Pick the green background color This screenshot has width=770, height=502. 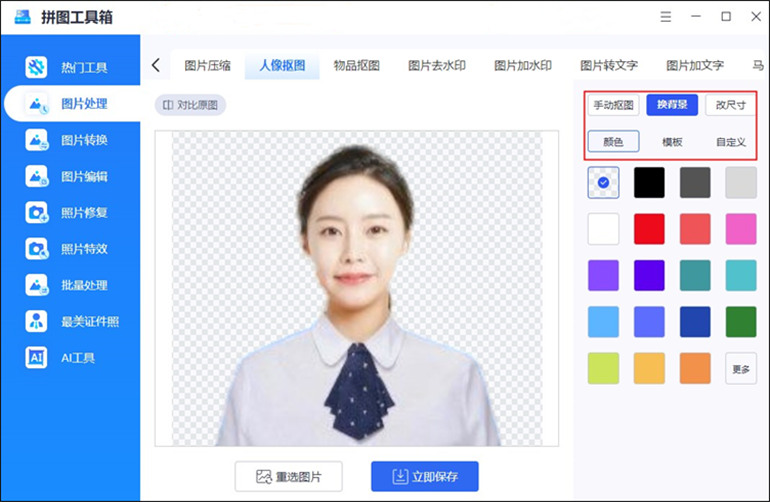pos(741,322)
